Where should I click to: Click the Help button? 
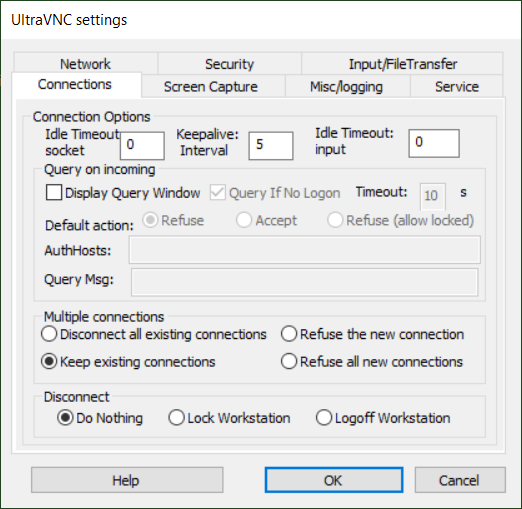click(x=127, y=480)
